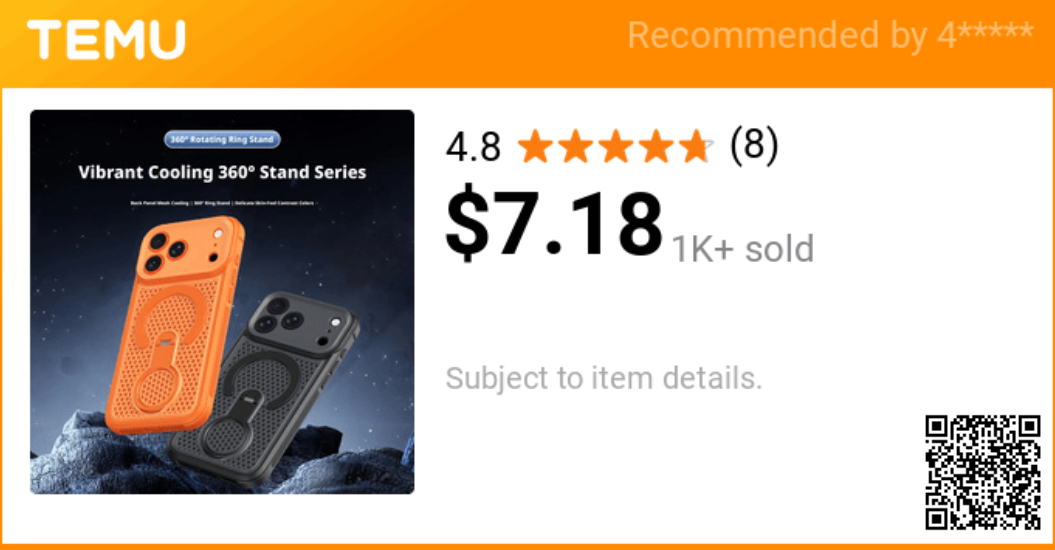Click the $7.18 price
Image resolution: width=1055 pixels, height=550 pixels.
pyautogui.click(x=554, y=224)
